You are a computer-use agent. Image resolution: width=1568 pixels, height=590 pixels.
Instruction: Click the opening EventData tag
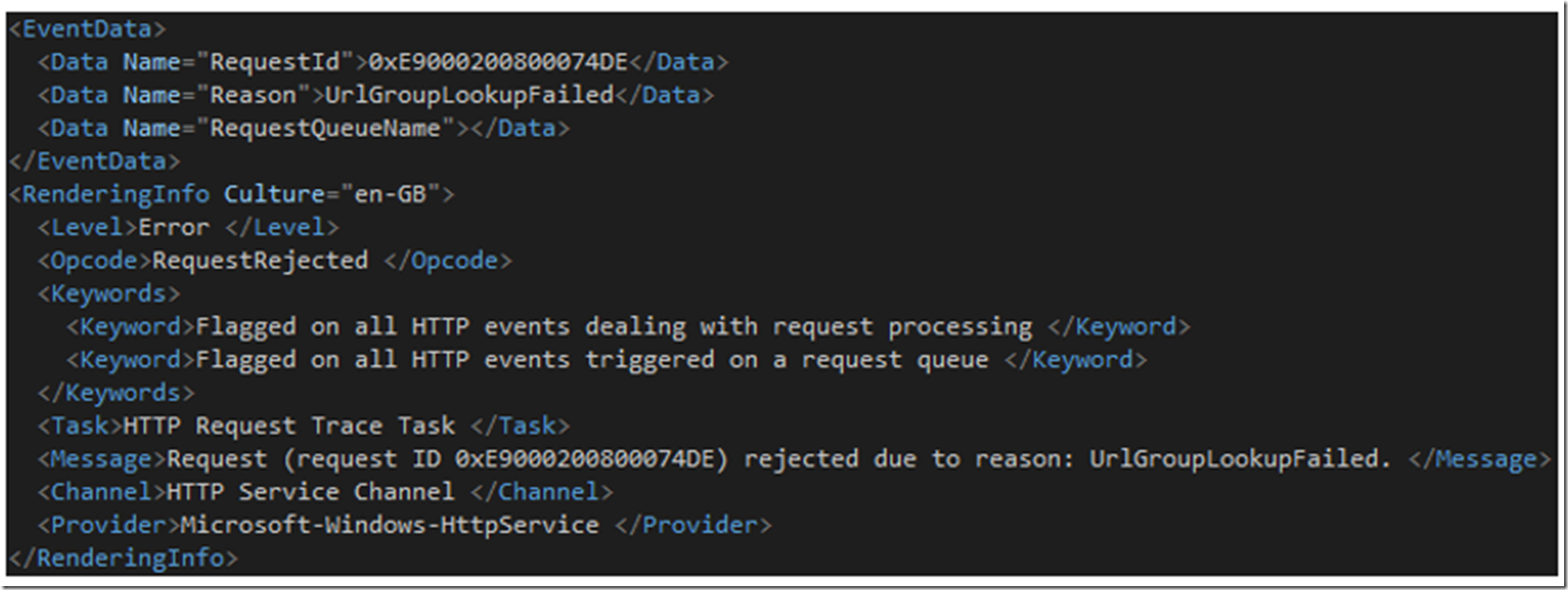tap(87, 29)
